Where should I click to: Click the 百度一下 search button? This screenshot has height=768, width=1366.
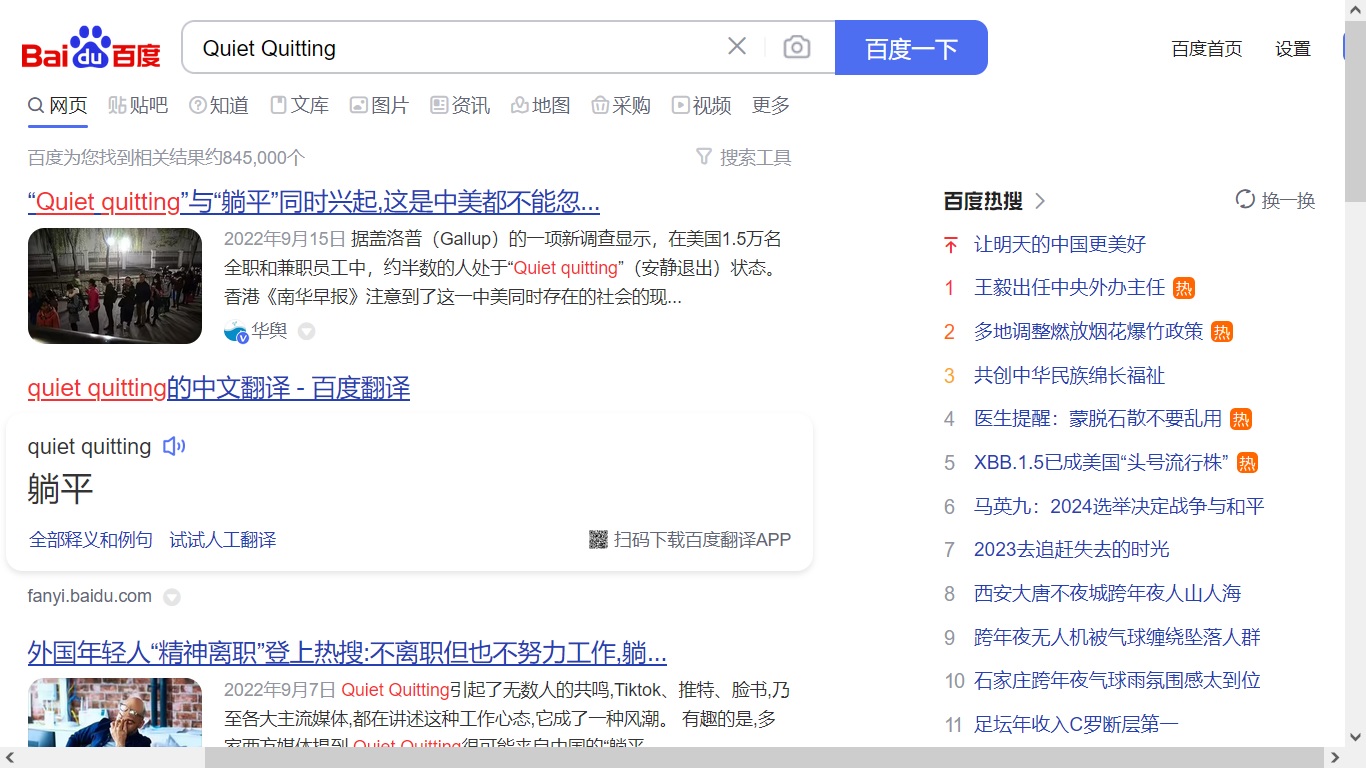[x=911, y=47]
